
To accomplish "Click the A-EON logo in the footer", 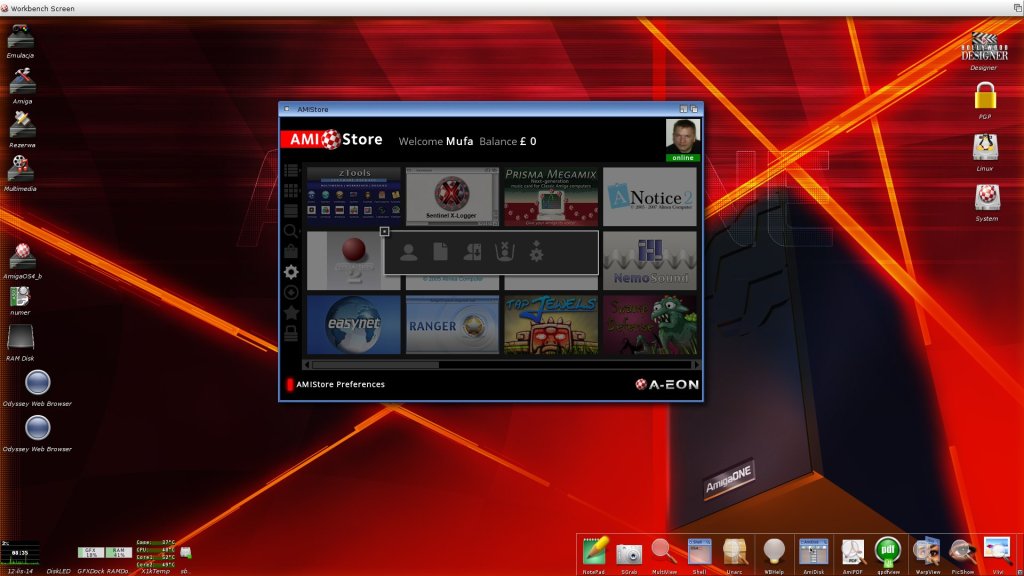I will [667, 385].
